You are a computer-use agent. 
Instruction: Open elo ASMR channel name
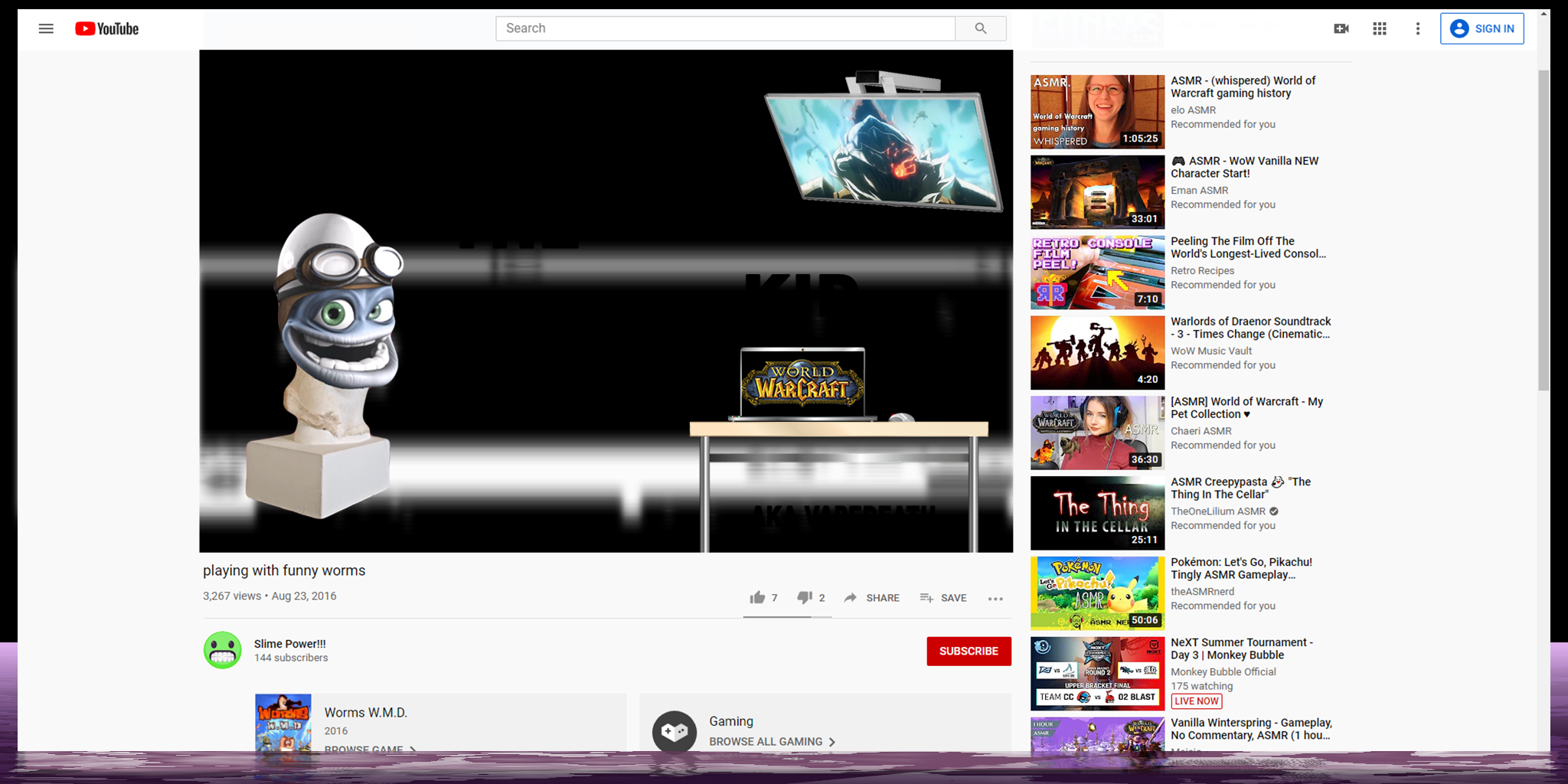click(x=1193, y=110)
